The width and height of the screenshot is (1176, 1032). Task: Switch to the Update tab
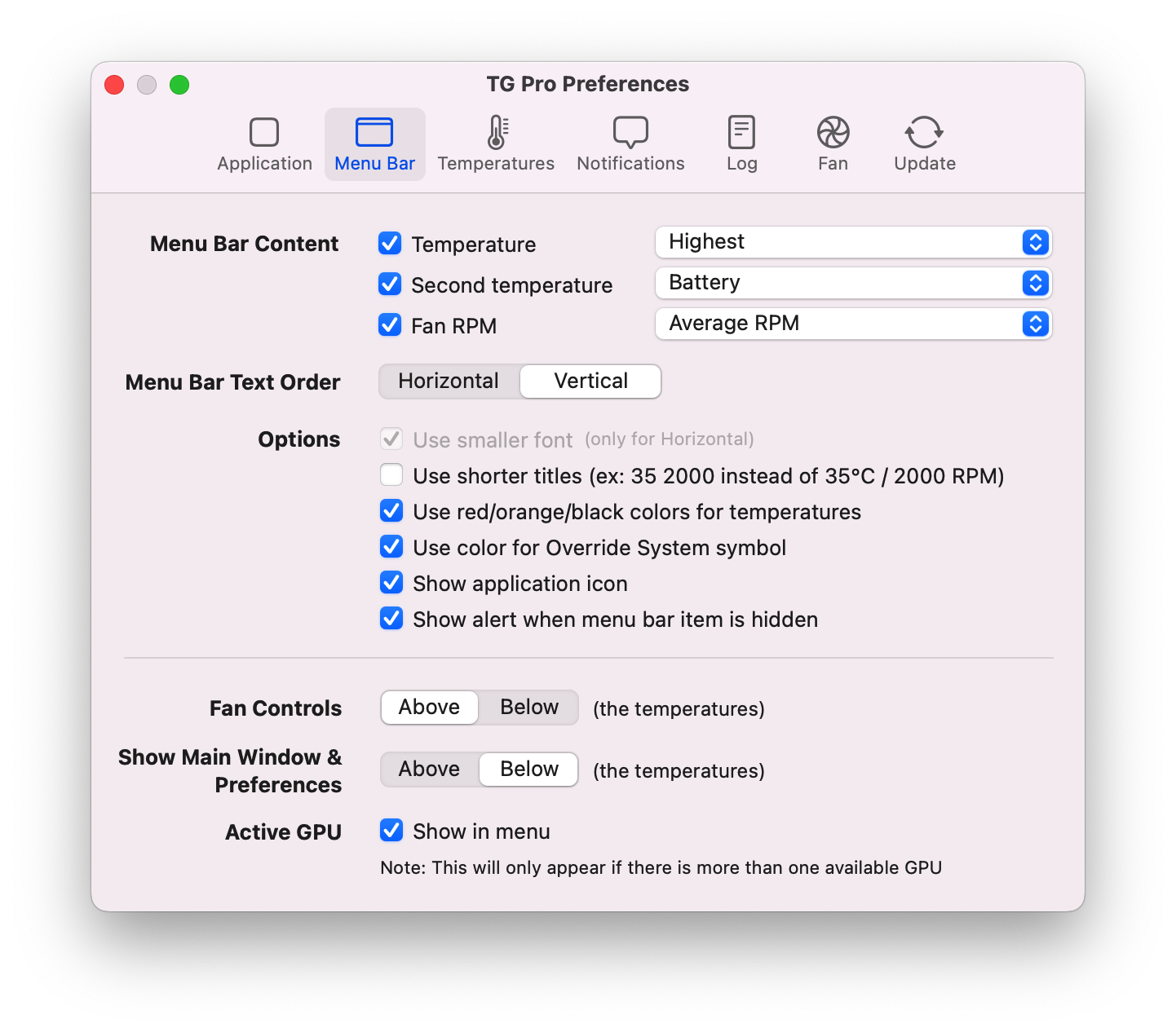pos(923,145)
